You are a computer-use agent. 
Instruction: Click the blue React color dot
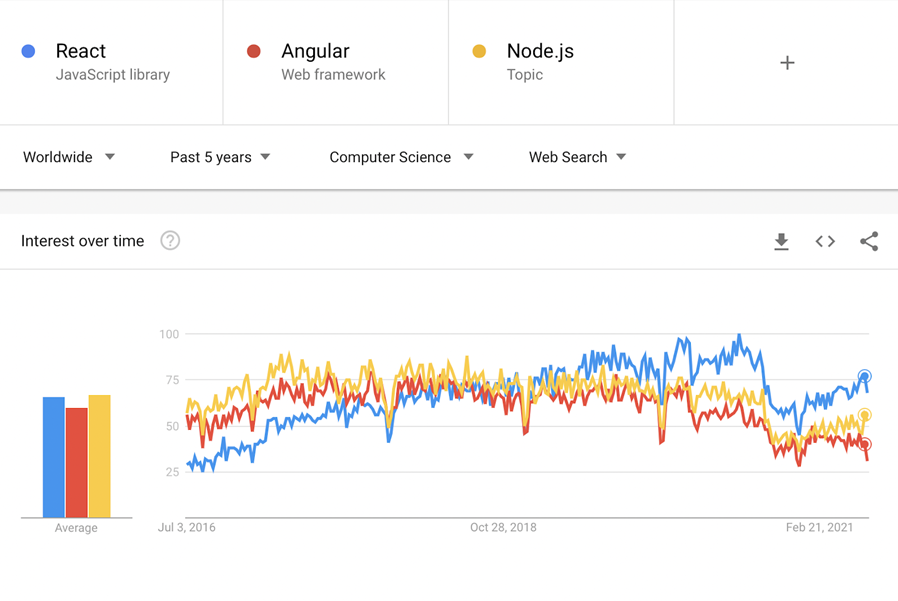pos(28,52)
